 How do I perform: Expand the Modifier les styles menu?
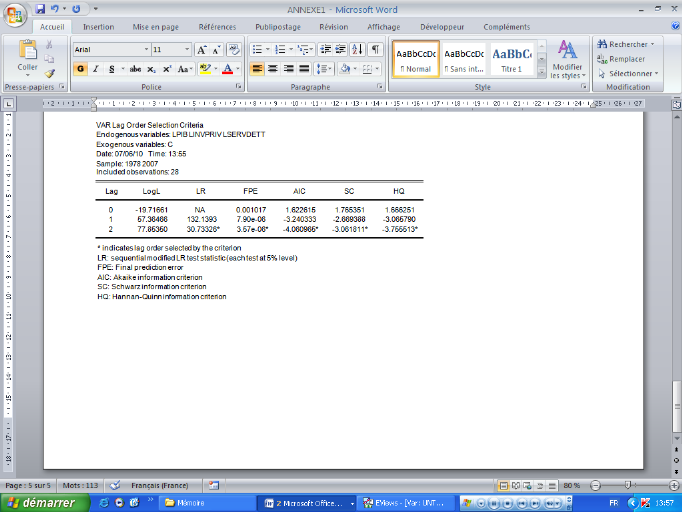(x=567, y=60)
